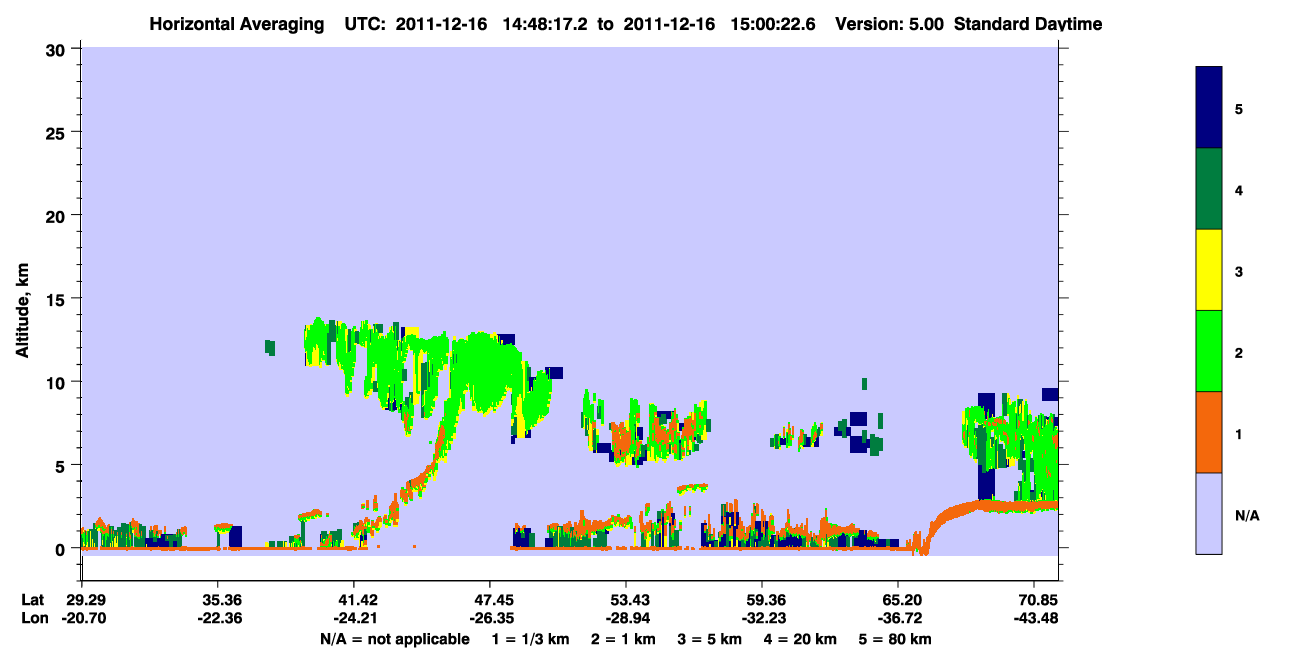Click the 'Altitude, km' axis label
This screenshot has height=667, width=1300.
[22, 312]
